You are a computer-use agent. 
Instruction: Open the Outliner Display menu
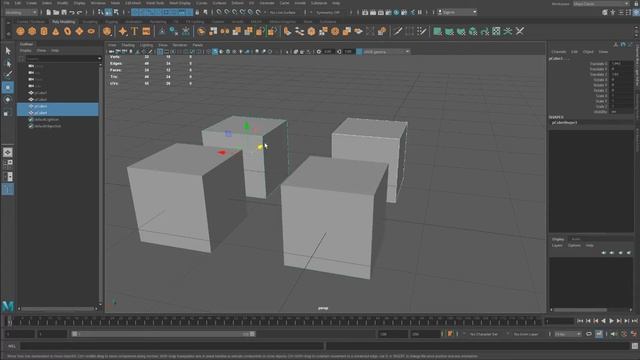click(26, 51)
